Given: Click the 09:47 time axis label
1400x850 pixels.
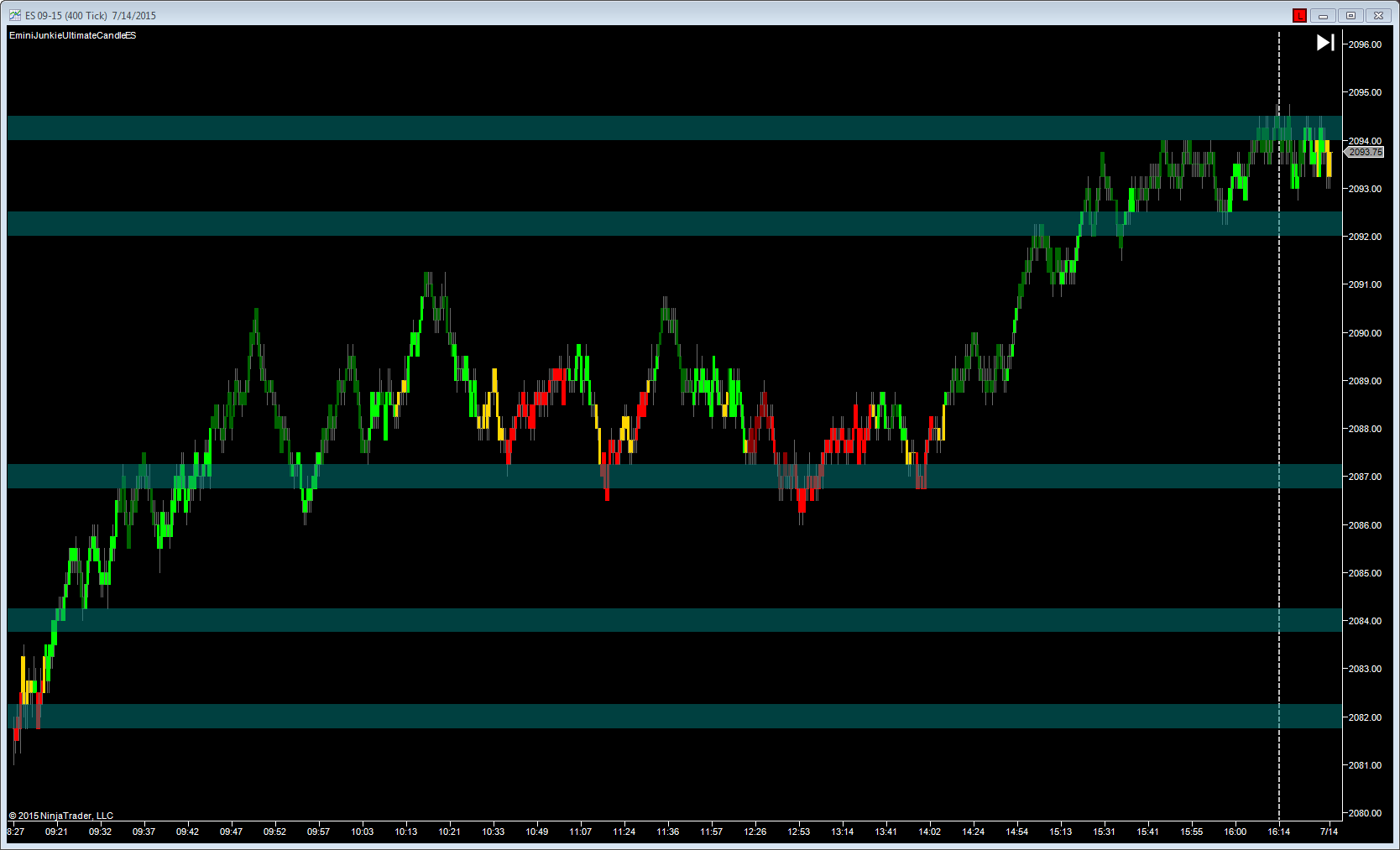Looking at the screenshot, I should click(x=231, y=832).
